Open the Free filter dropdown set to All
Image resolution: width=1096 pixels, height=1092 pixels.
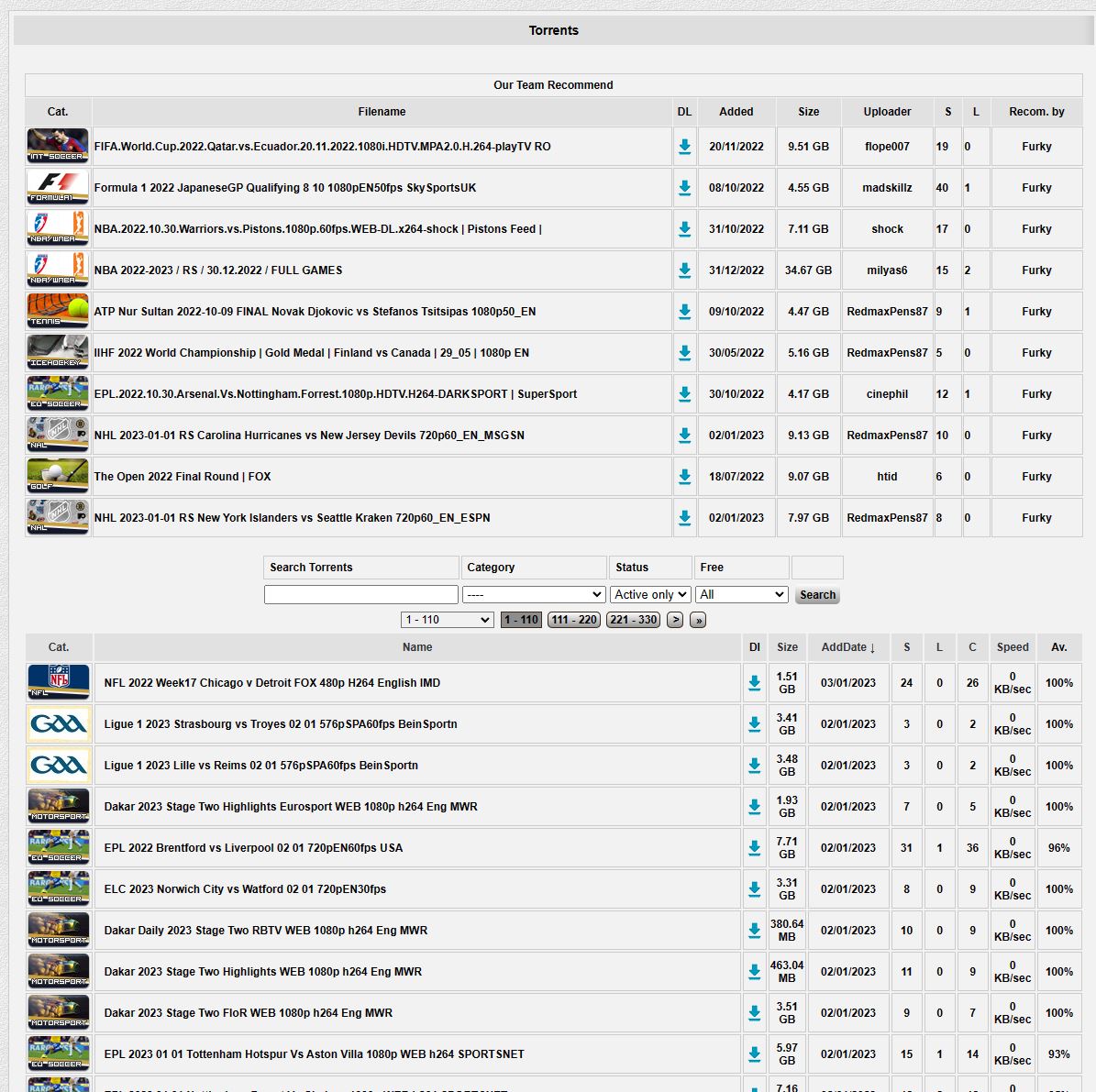coord(741,595)
